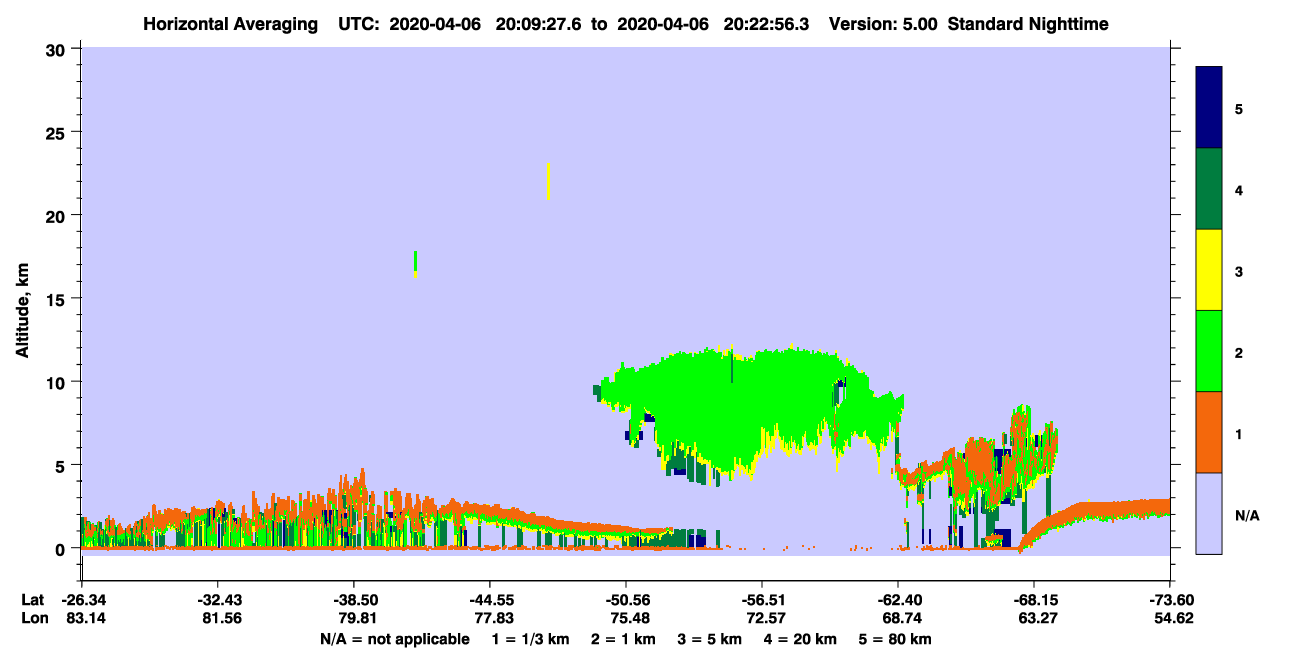Click the yellow colorbar segment labeled 3
This screenshot has height=667, width=1300.
[x=1209, y=270]
